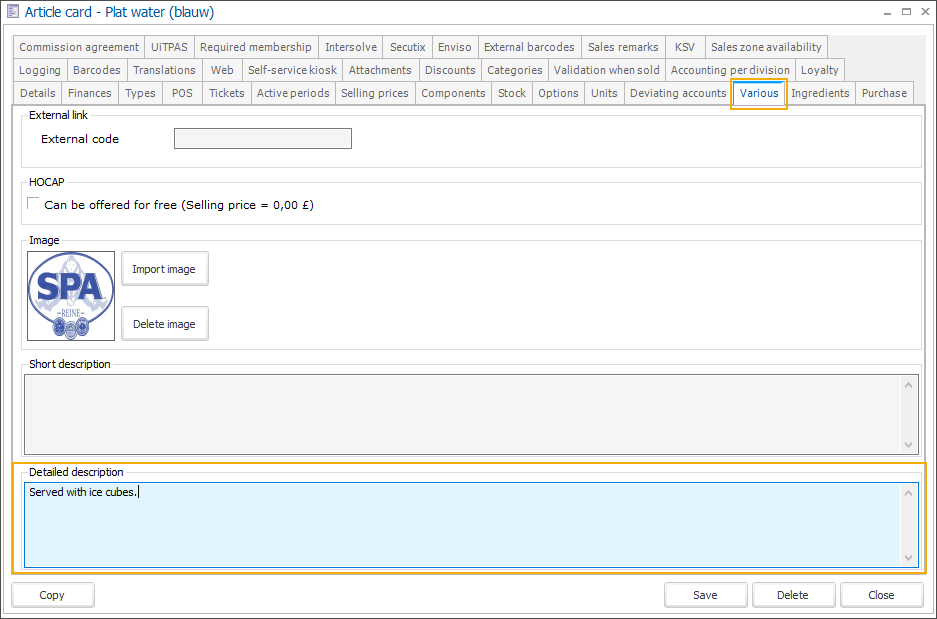Viewport: 937px width, 619px height.
Task: Click the Article card window title icon
Action: 12,13
